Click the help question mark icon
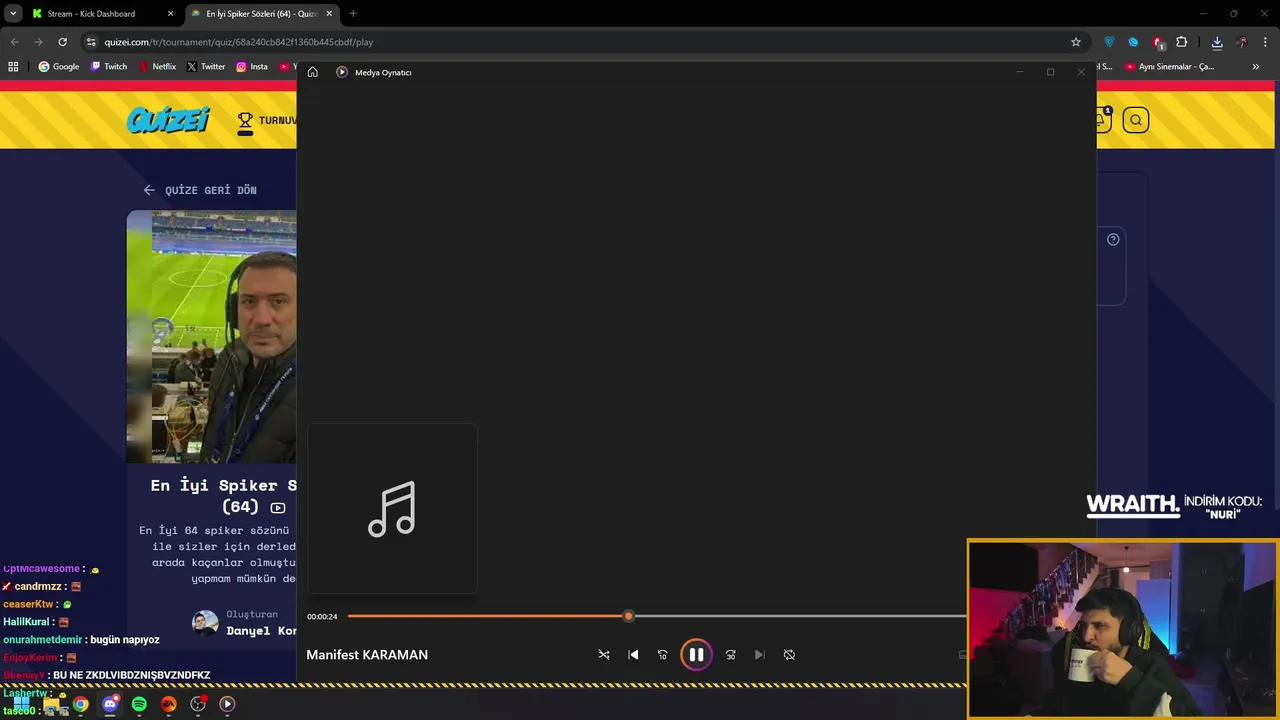Viewport: 1280px width, 720px height. tap(1113, 239)
